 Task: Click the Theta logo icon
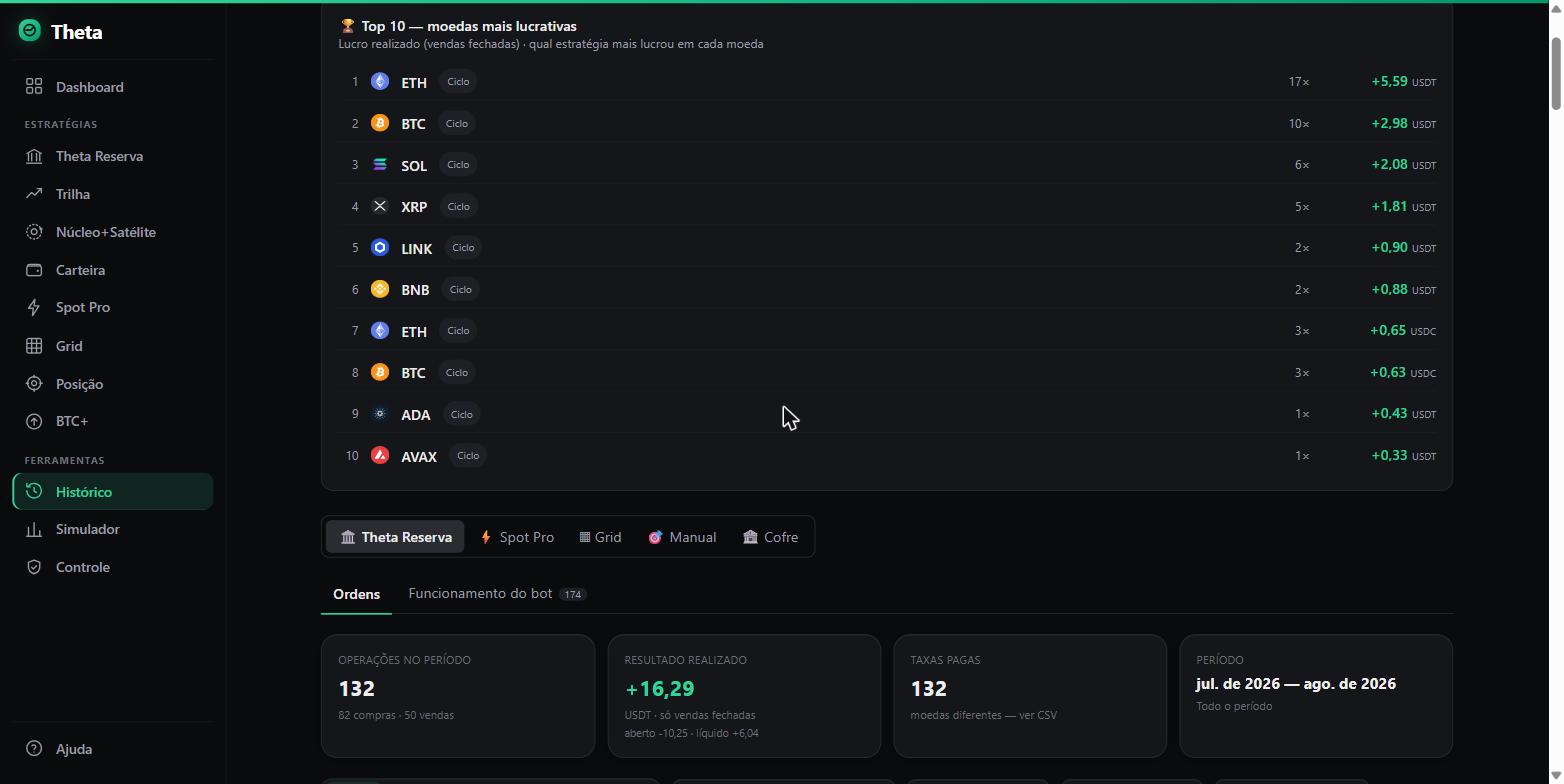pos(30,31)
